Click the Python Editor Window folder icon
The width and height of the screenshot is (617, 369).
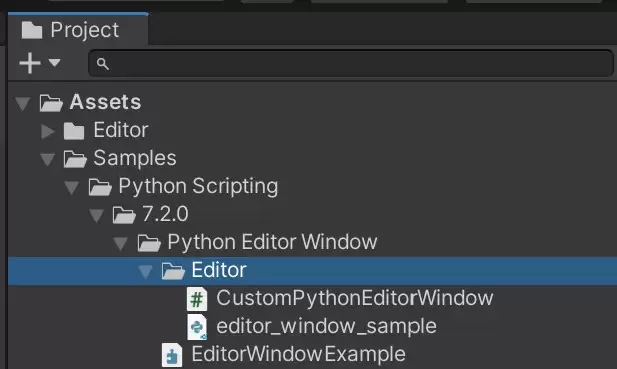tap(149, 243)
